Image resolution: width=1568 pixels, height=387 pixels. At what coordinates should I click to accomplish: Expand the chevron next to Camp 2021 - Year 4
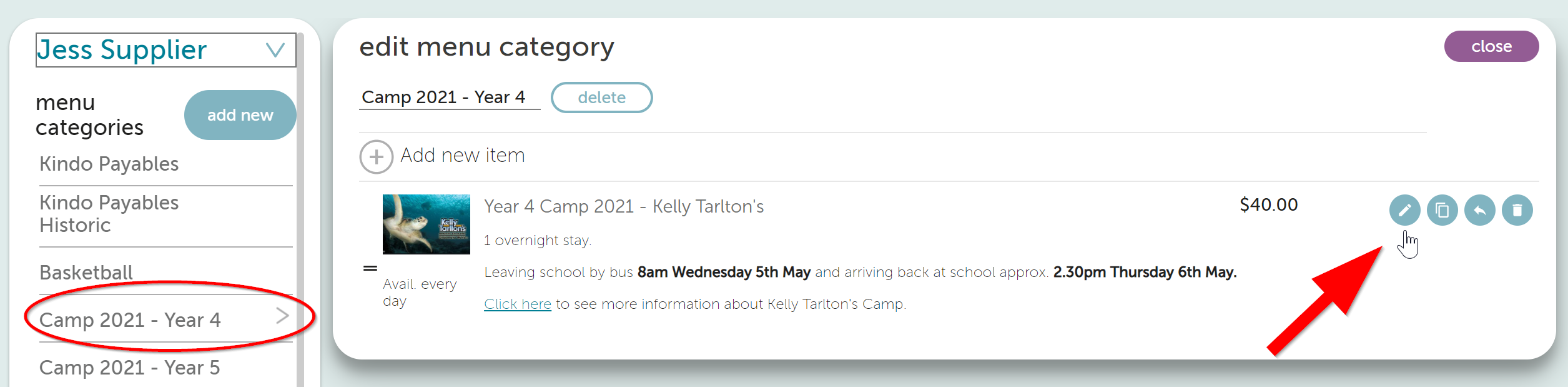pyautogui.click(x=282, y=316)
